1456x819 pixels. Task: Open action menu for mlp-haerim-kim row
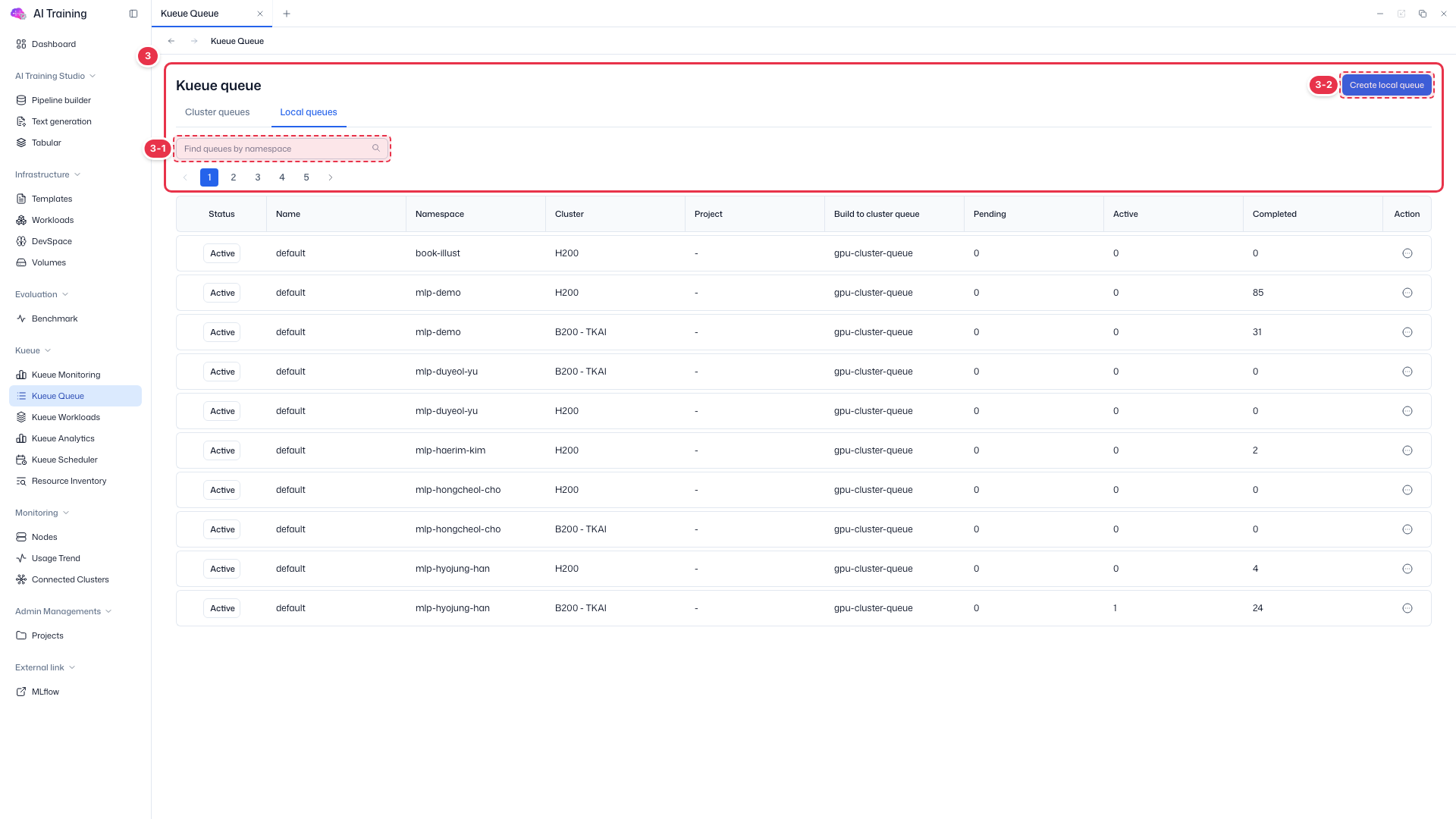click(1407, 450)
